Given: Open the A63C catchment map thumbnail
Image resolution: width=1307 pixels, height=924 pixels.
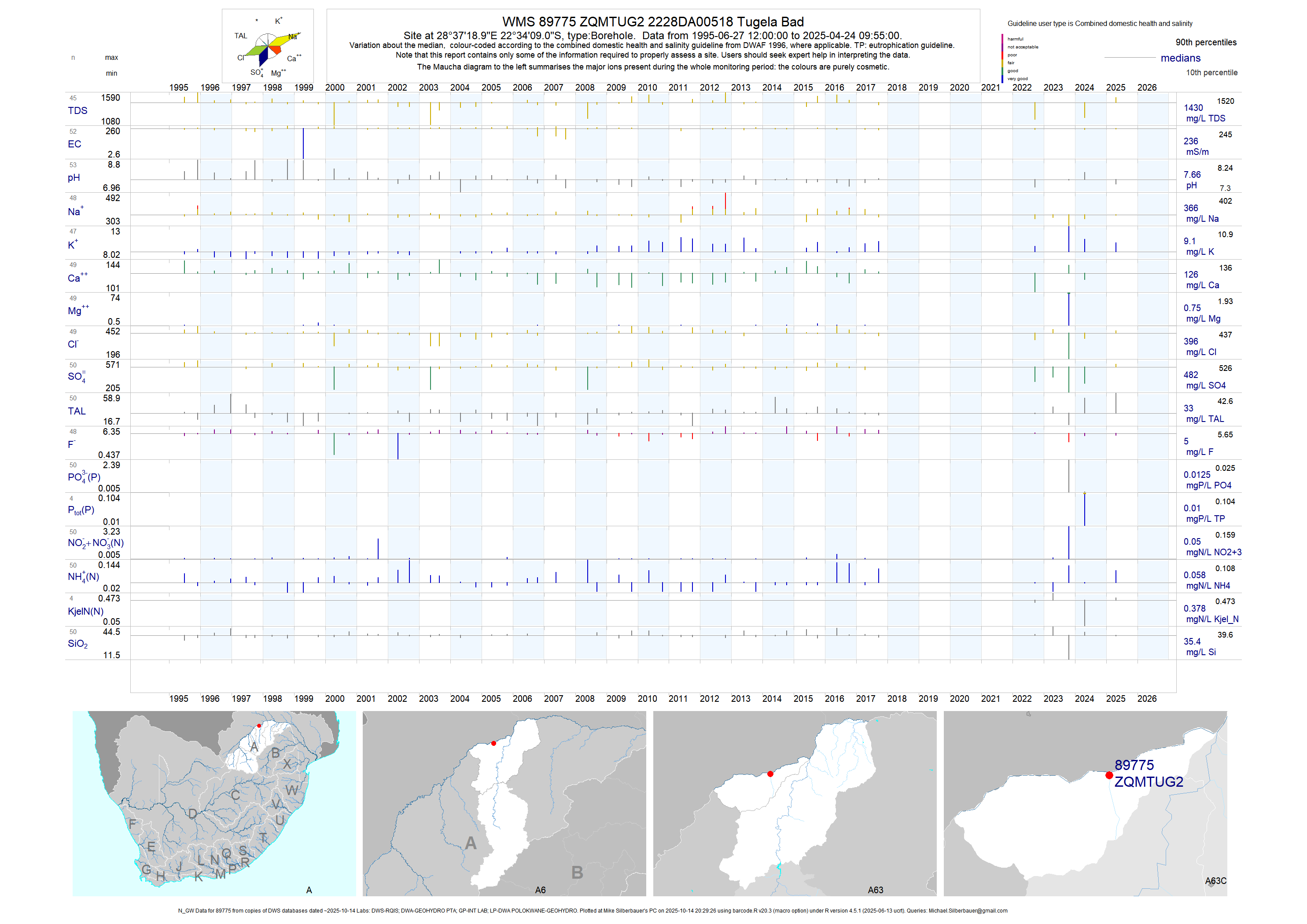Looking at the screenshot, I should coord(1085,803).
